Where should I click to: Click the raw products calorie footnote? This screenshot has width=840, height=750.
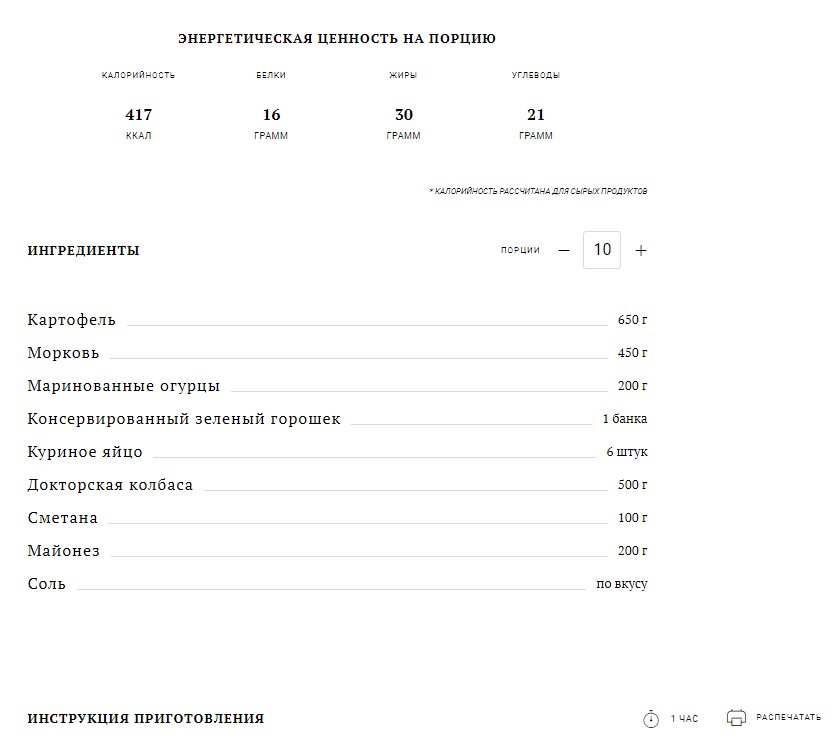click(538, 191)
